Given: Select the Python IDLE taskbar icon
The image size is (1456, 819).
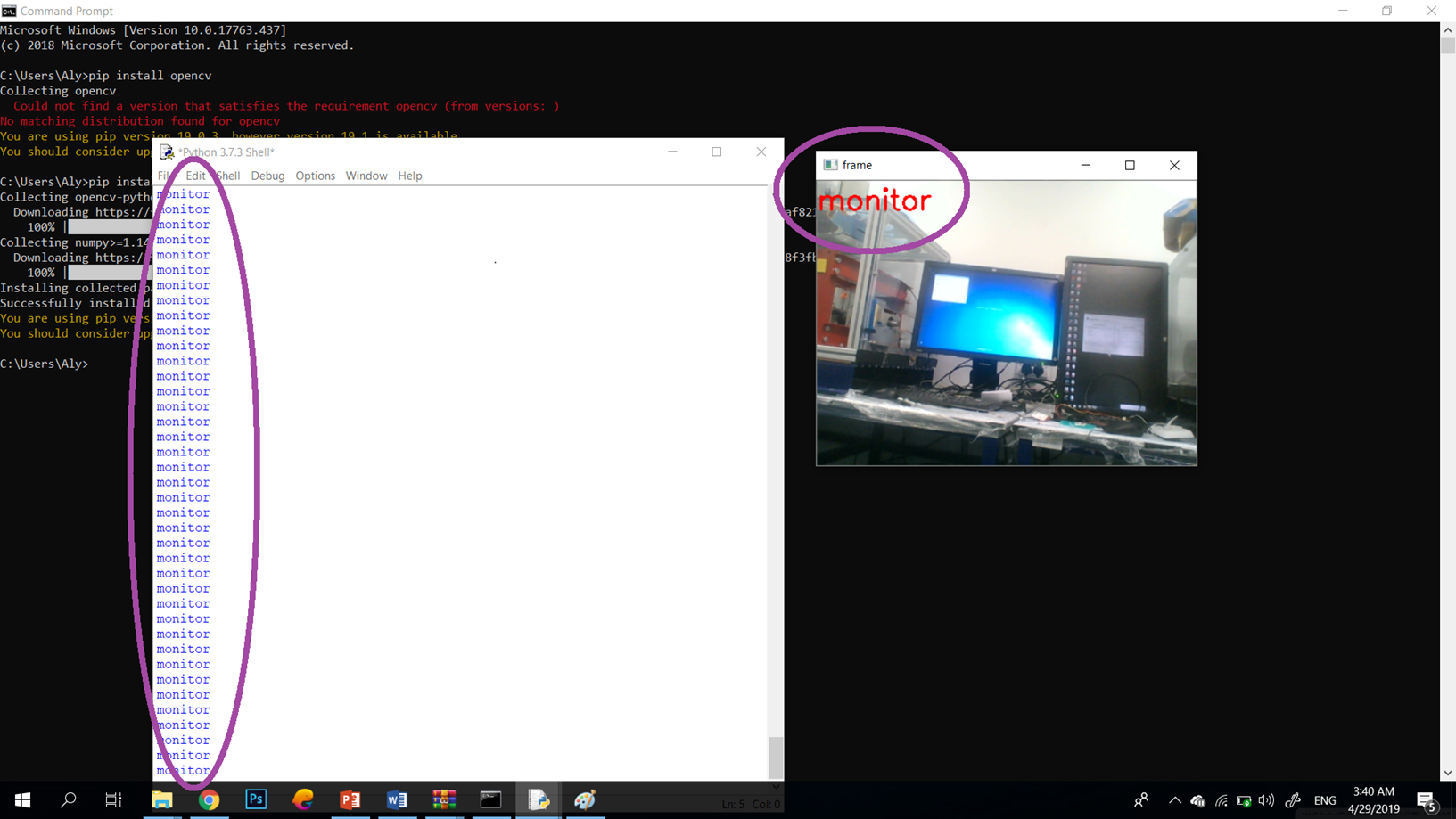Looking at the screenshot, I should coord(538,799).
